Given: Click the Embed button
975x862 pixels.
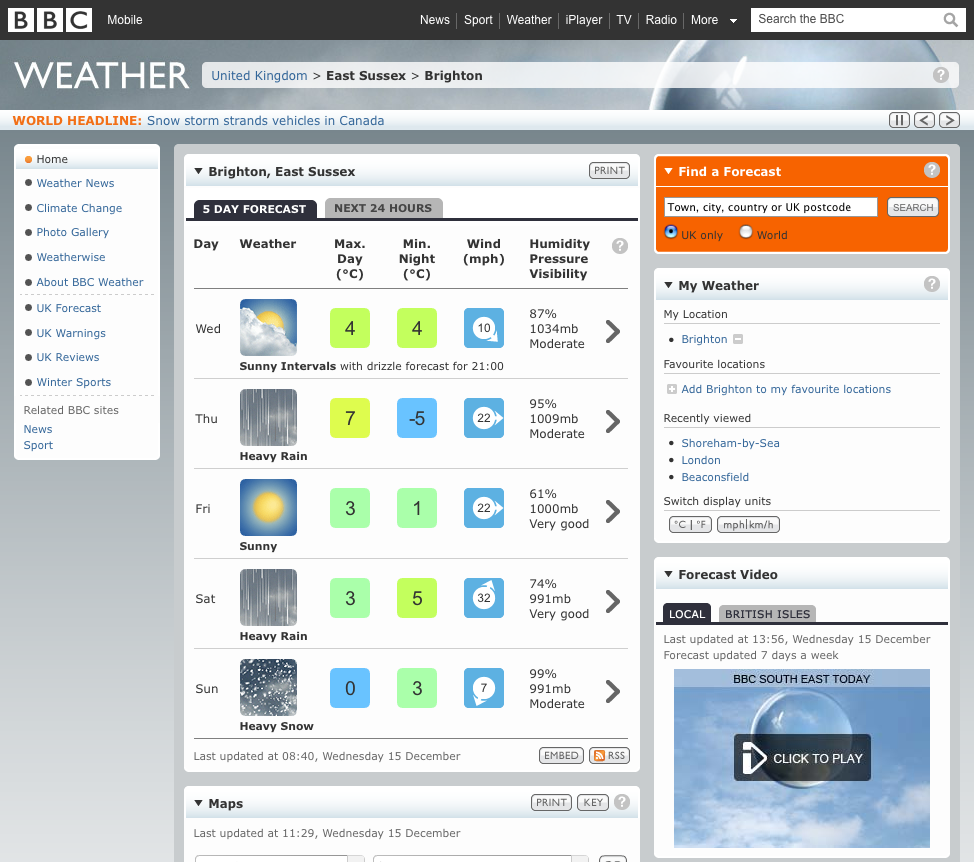Looking at the screenshot, I should pos(561,755).
